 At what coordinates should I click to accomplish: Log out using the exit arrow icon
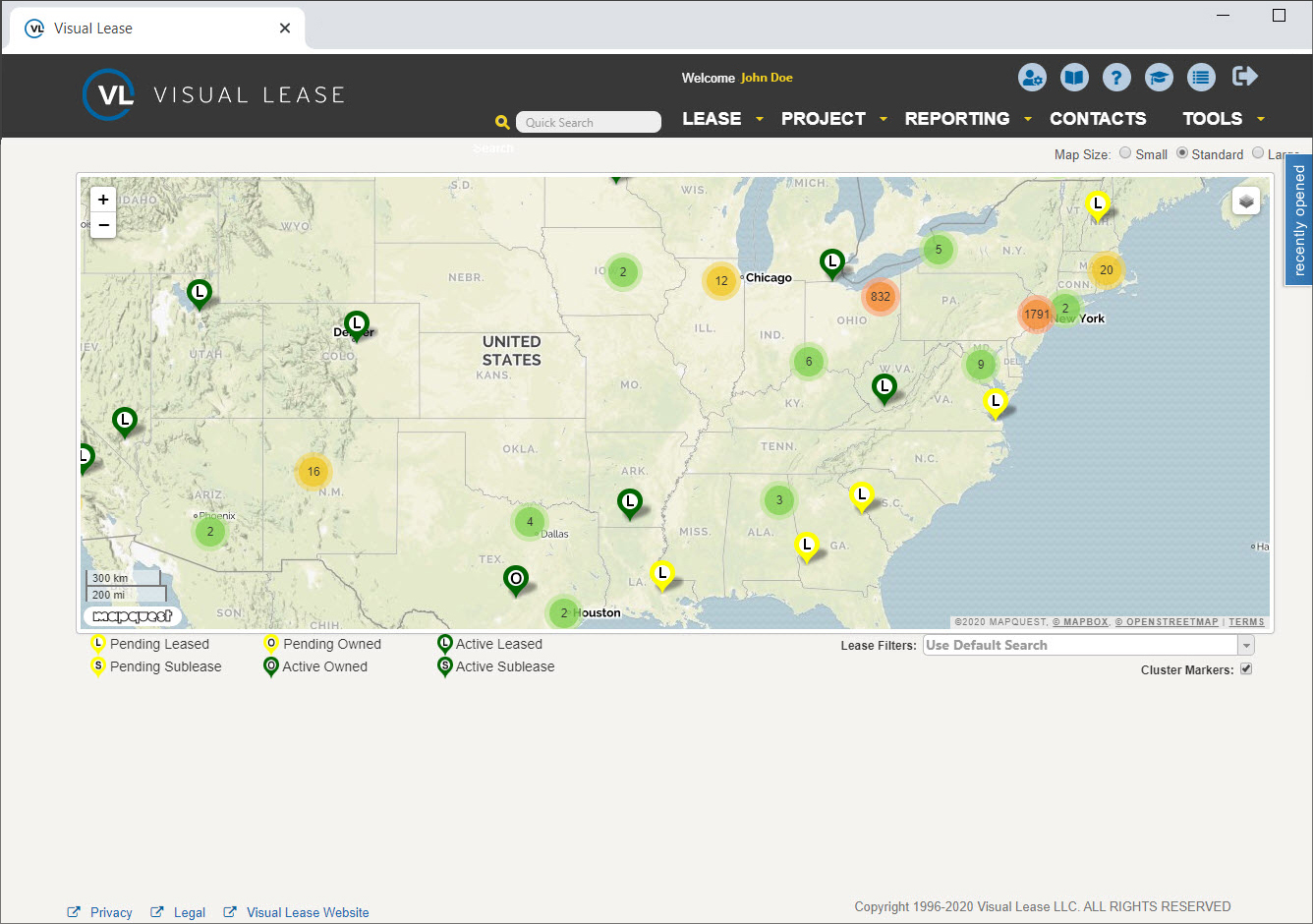point(1245,76)
